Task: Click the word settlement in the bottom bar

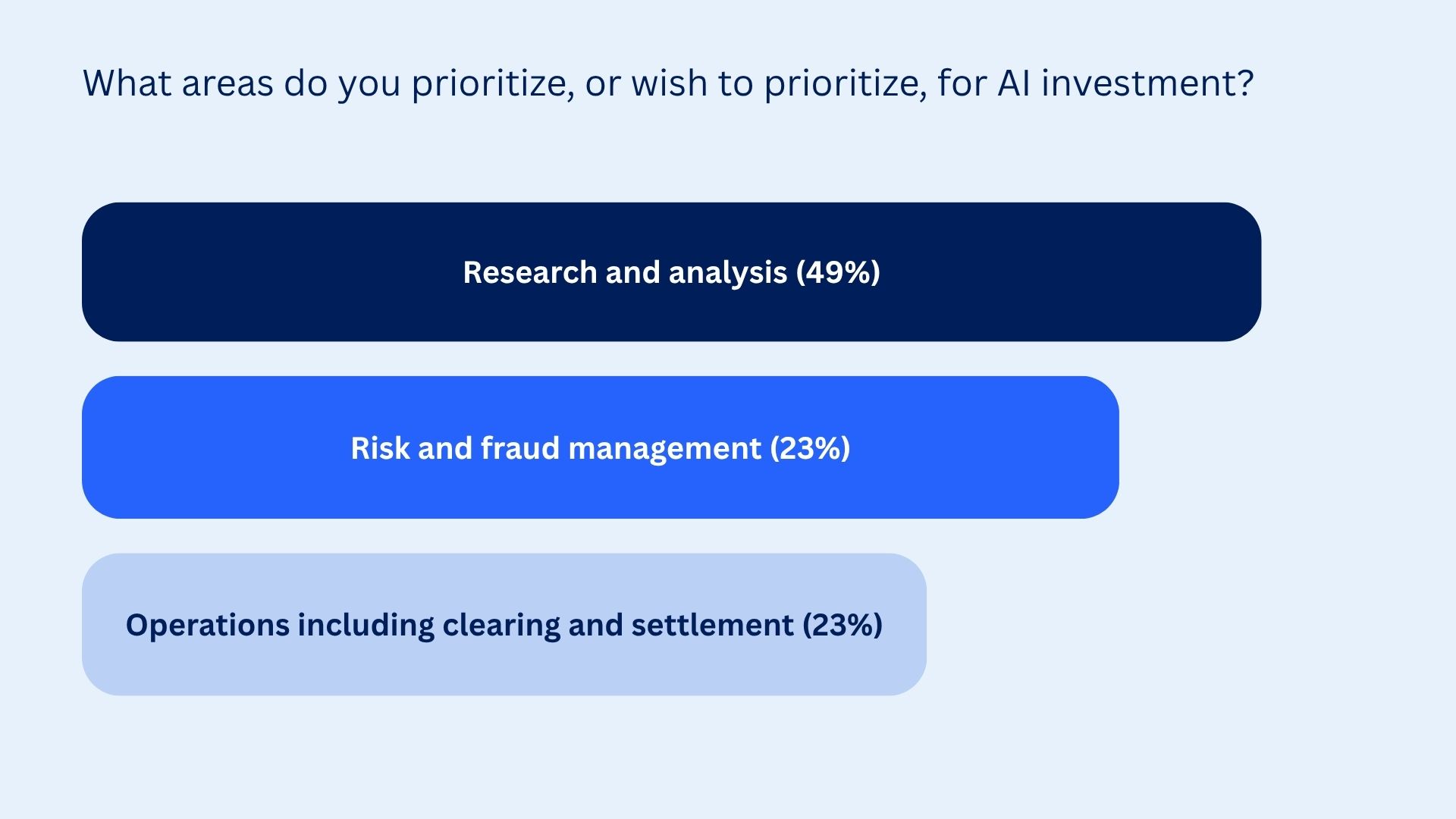Action: (712, 625)
